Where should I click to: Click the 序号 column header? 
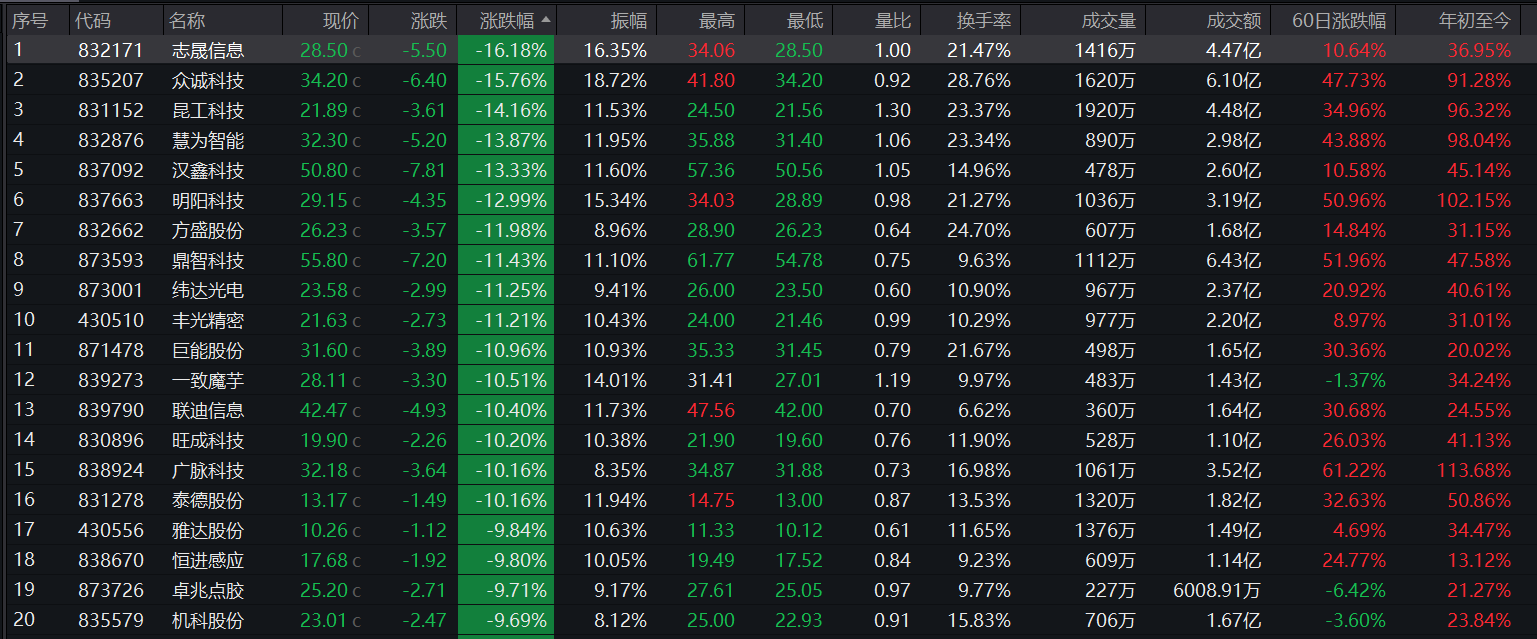coord(30,21)
